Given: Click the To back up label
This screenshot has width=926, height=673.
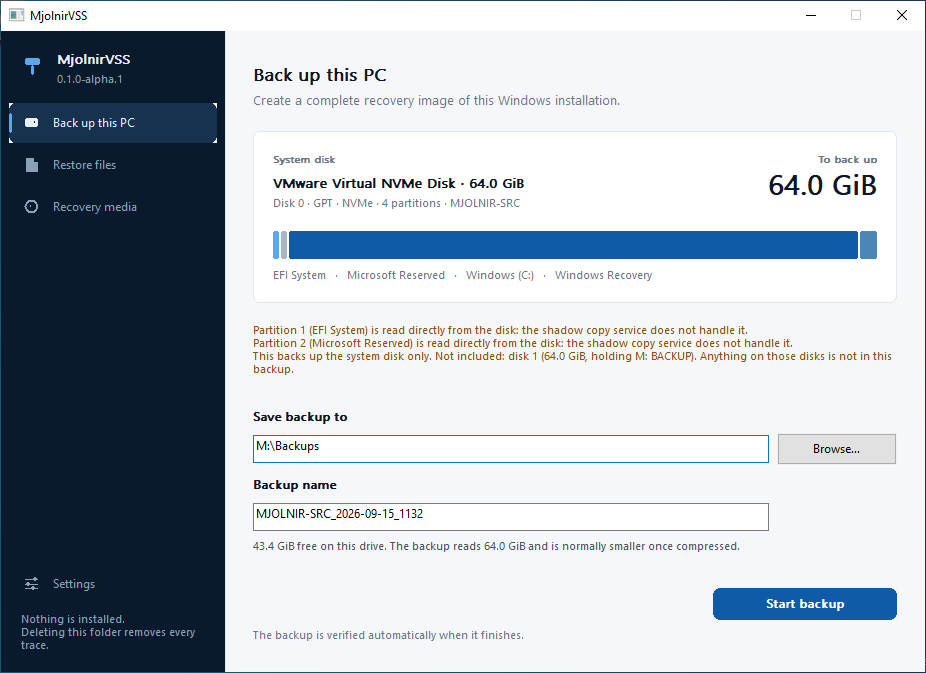Looking at the screenshot, I should 847,159.
